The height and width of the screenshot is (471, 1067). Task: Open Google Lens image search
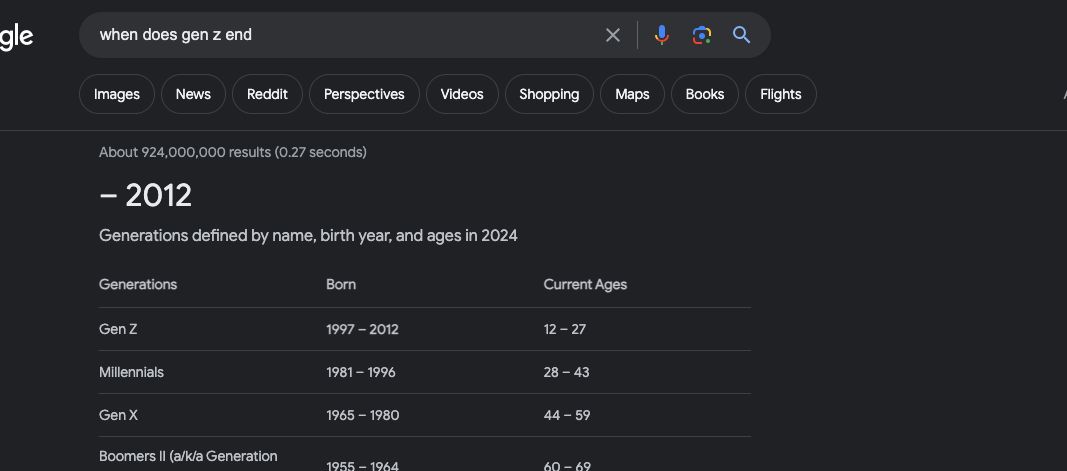[x=702, y=35]
